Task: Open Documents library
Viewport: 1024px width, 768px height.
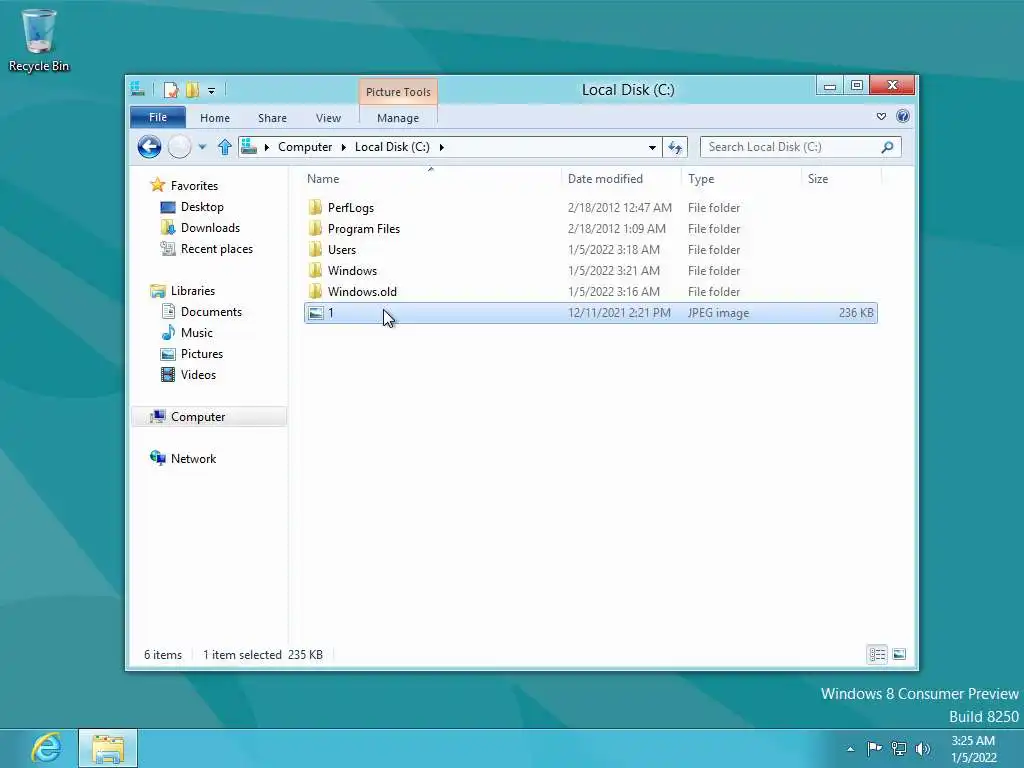Action: pyautogui.click(x=211, y=312)
